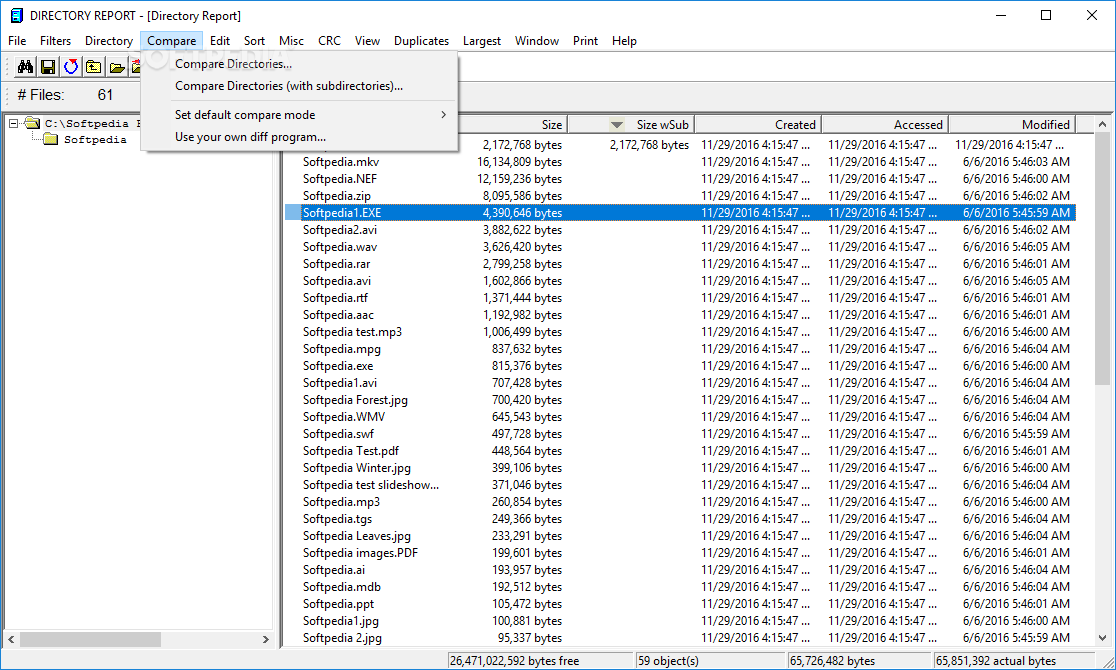This screenshot has width=1116, height=670.
Task: Click the file list vertical scrollbar thumb
Action: (1102, 258)
